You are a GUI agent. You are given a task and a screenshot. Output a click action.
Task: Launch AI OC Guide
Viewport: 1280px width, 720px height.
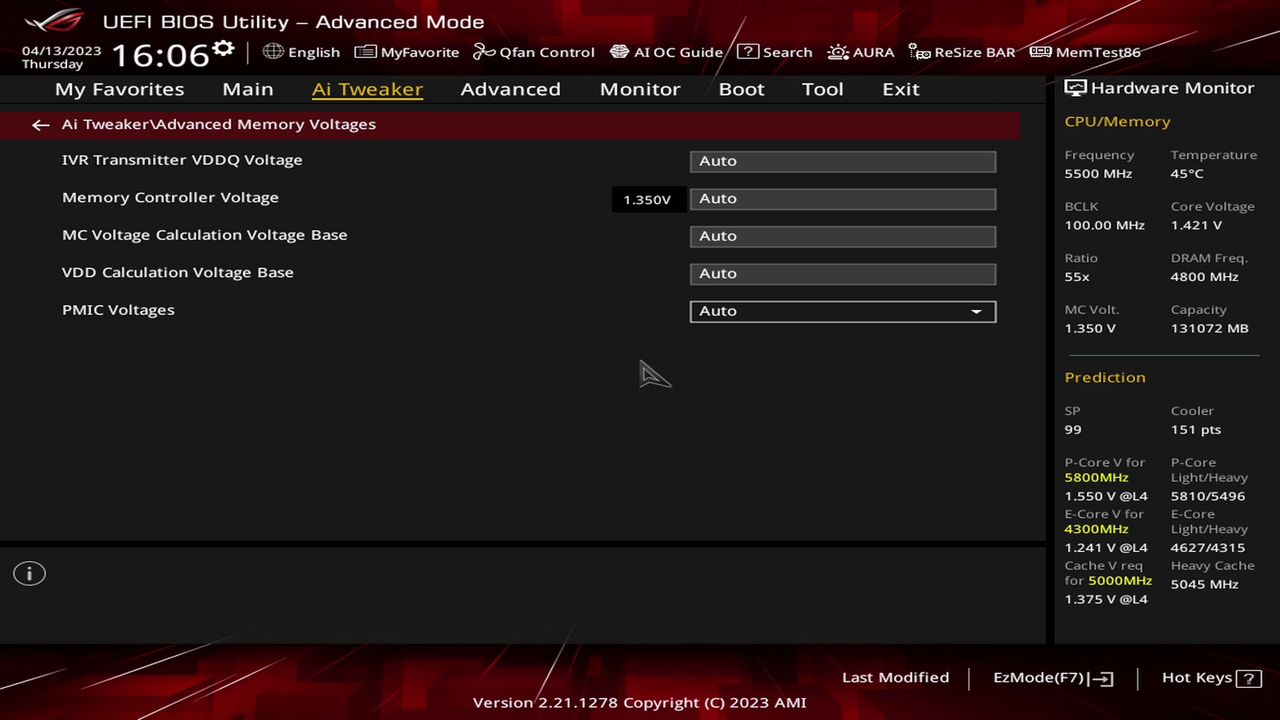[666, 52]
